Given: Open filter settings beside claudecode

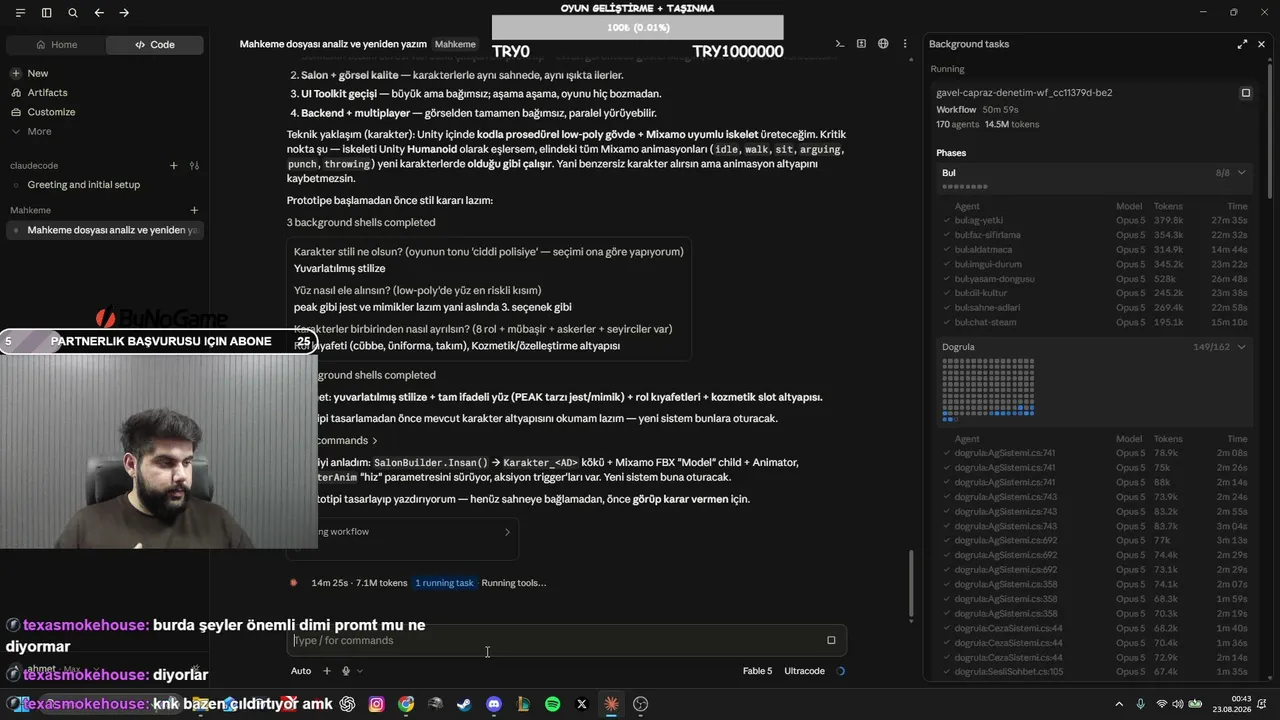Looking at the screenshot, I should click(194, 165).
